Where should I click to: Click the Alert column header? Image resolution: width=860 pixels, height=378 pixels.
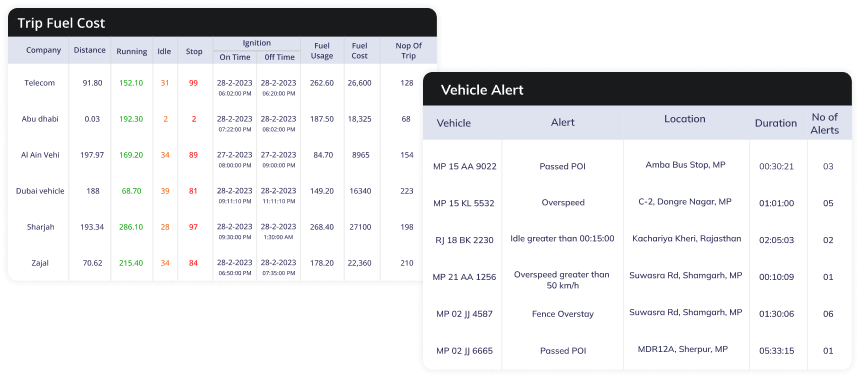(x=562, y=123)
